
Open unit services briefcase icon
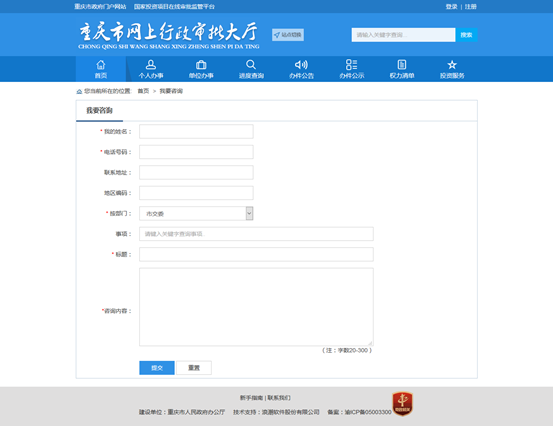tap(201, 65)
